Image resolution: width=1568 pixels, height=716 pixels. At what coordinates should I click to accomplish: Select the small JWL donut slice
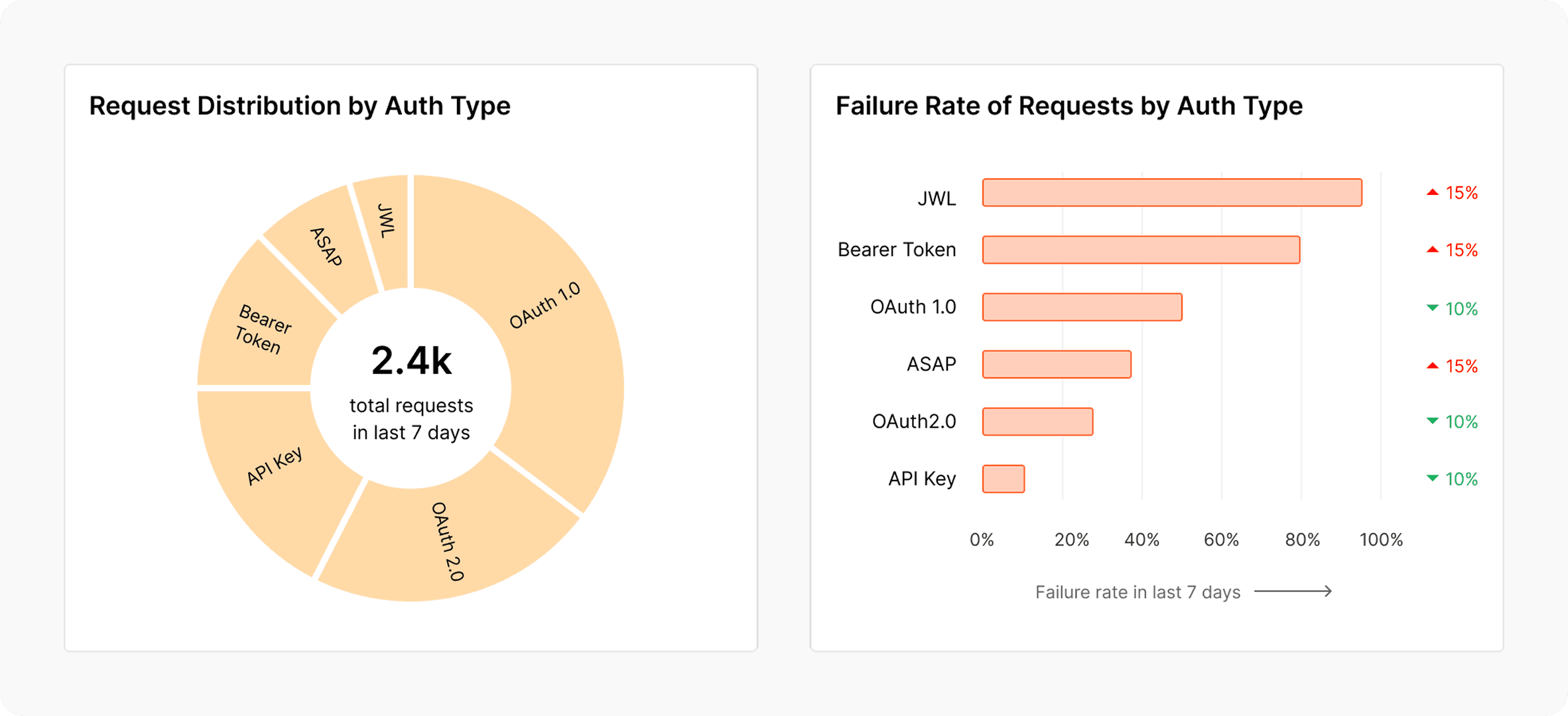[x=386, y=225]
